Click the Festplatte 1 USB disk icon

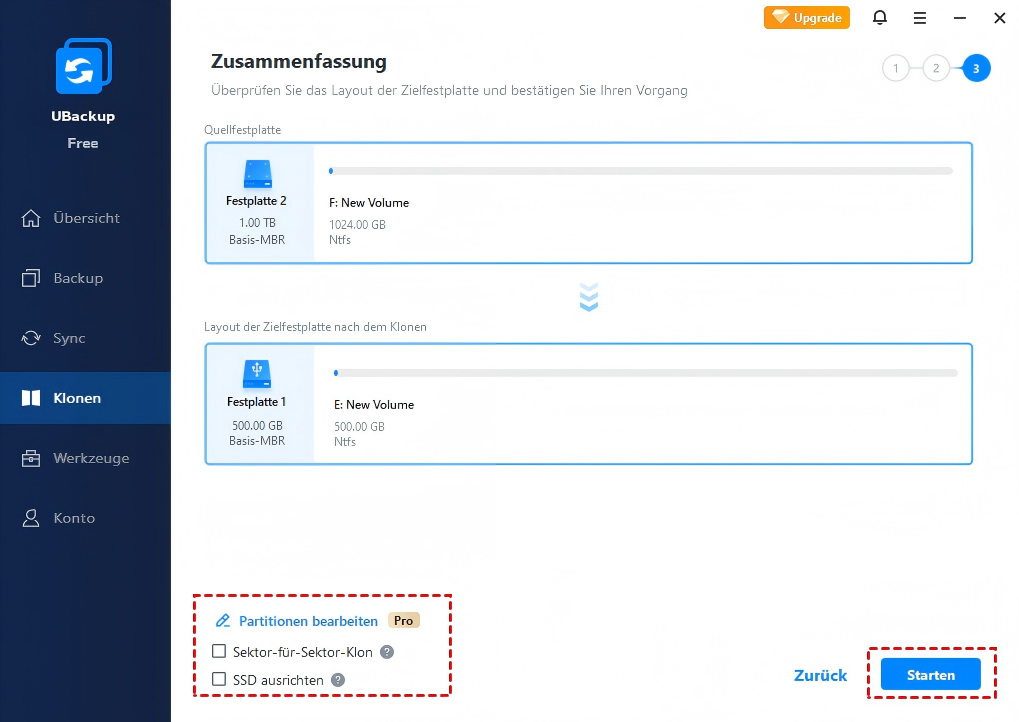coord(258,375)
